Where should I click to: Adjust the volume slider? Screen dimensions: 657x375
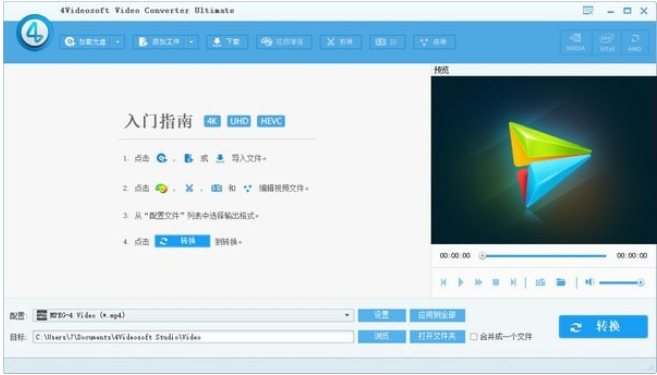(x=622, y=283)
